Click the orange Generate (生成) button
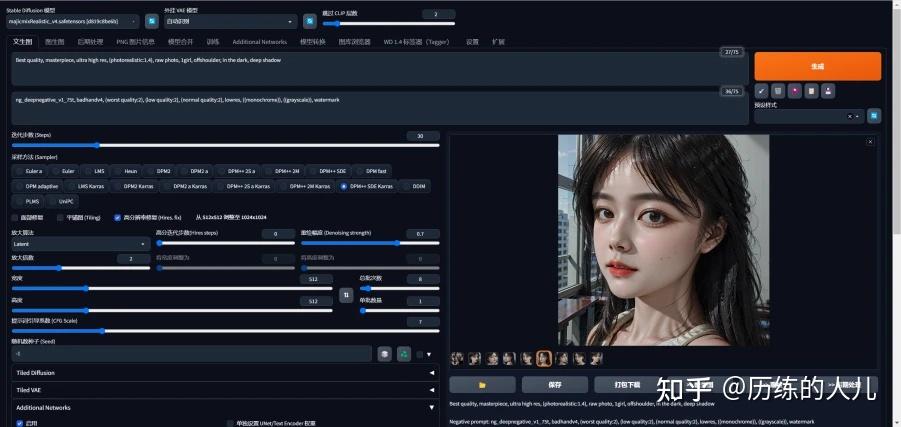Viewport: 901px width, 427px height. tap(817, 66)
